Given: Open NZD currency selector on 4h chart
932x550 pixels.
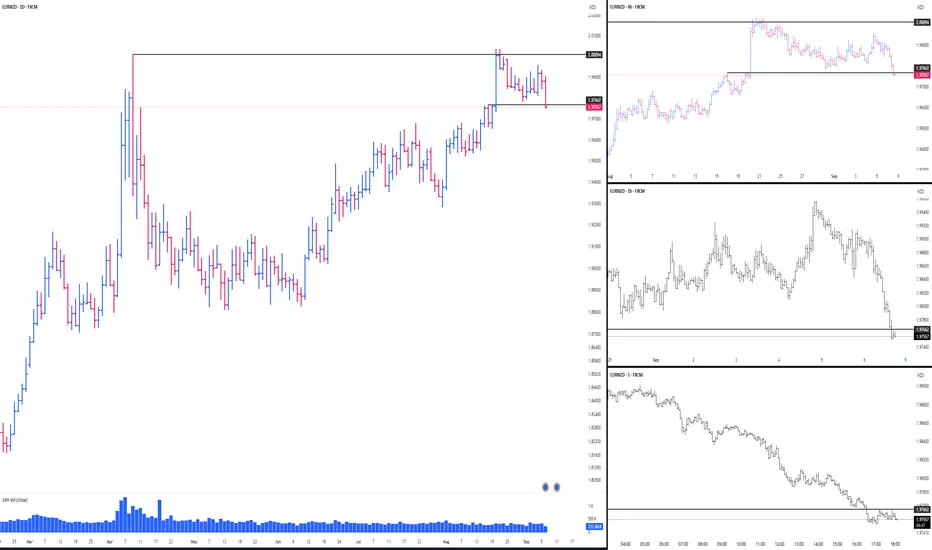Looking at the screenshot, I should click(x=921, y=7).
